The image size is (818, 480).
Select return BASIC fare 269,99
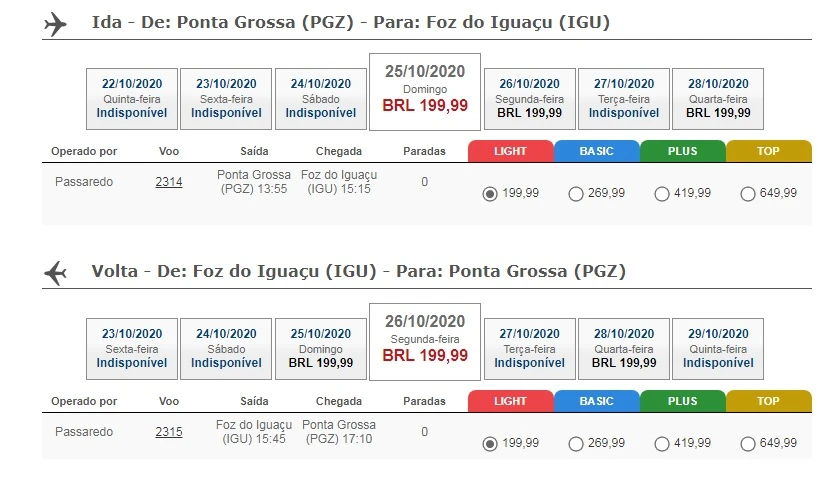click(x=575, y=443)
